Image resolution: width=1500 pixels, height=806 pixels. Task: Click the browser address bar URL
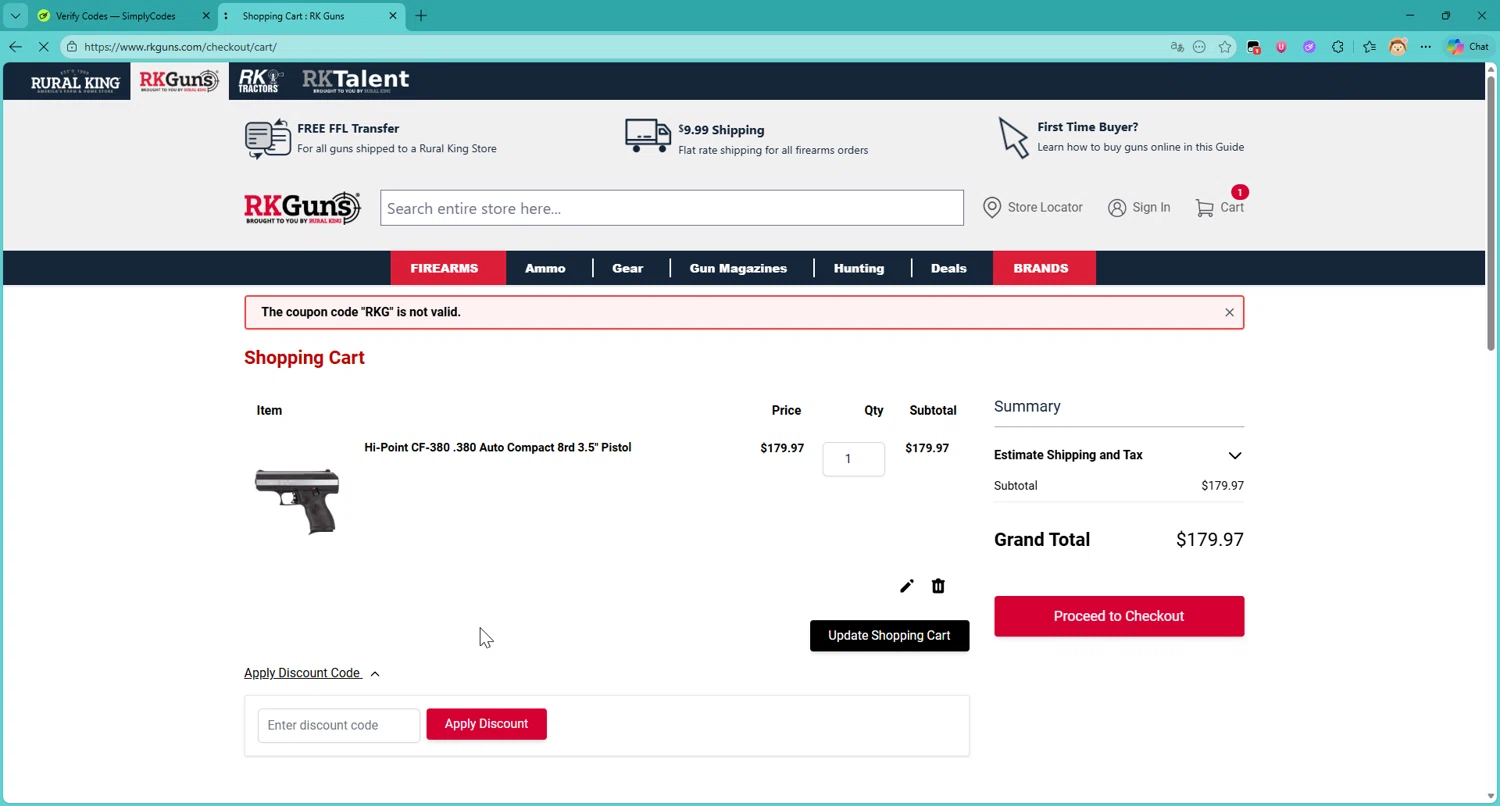pos(180,47)
